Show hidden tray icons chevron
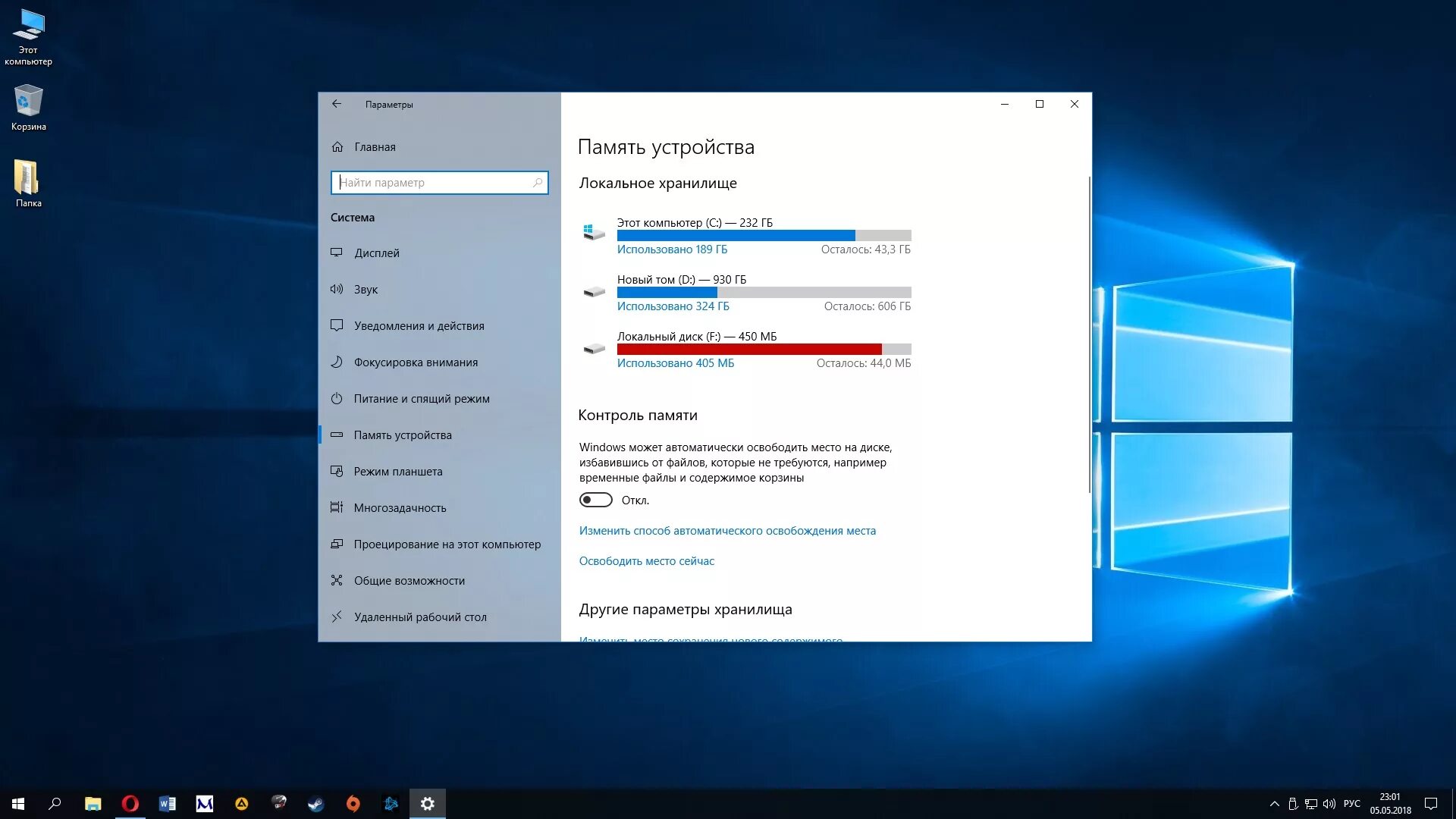 1274,804
